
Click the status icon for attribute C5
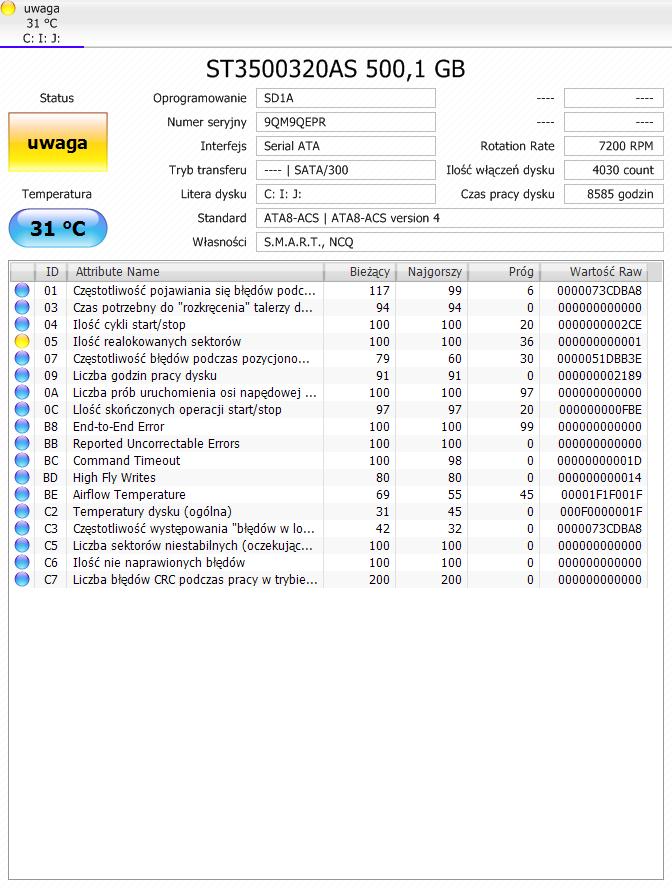coord(22,545)
